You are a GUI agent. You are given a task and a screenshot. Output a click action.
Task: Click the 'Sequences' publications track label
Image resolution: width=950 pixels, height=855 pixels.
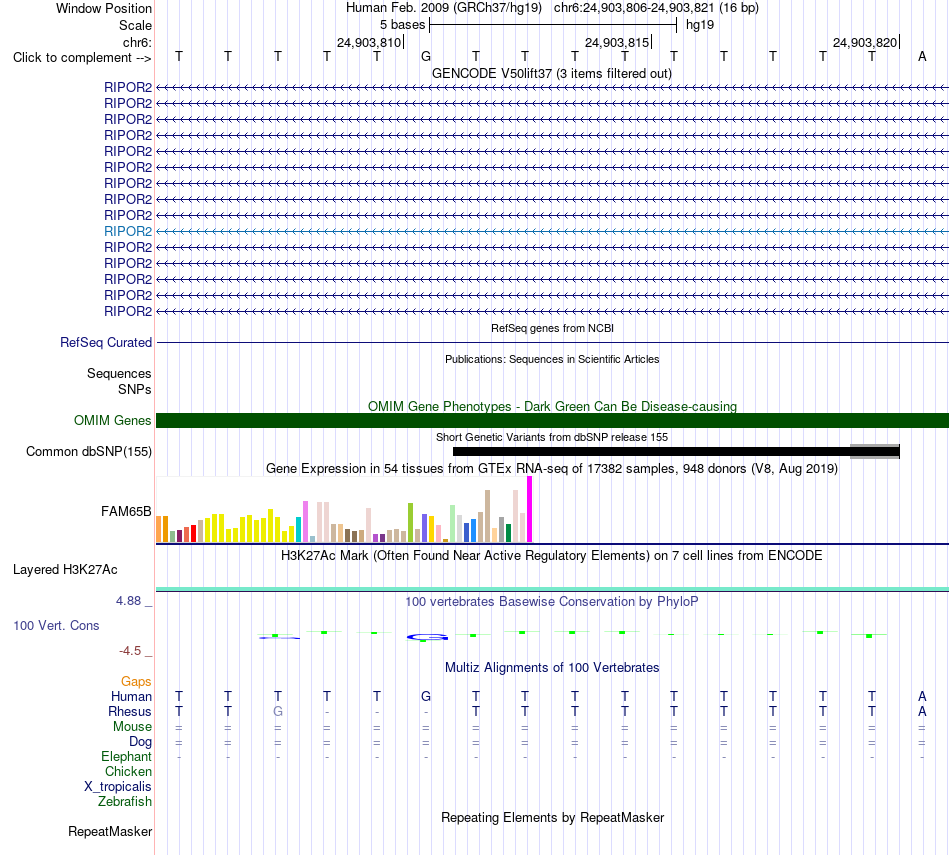pos(119,373)
